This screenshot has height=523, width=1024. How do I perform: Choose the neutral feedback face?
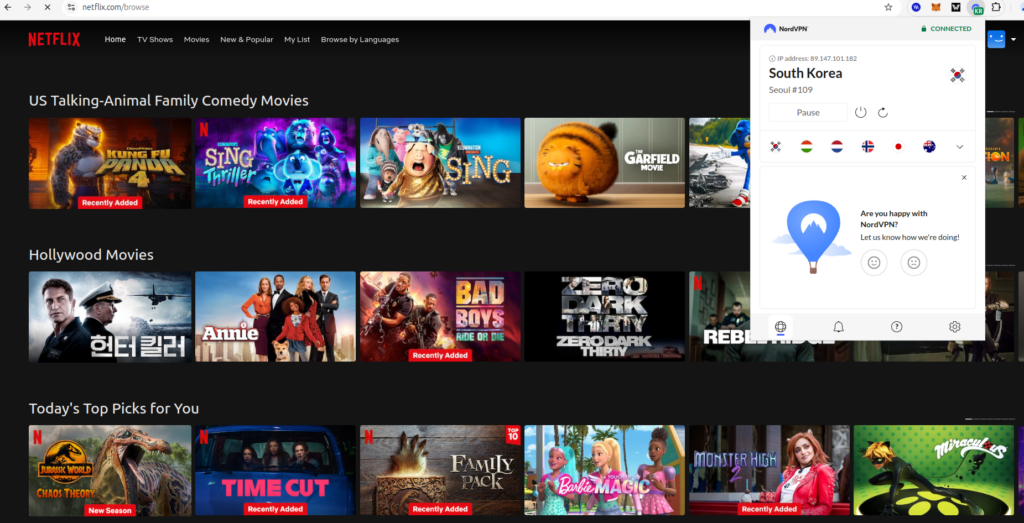pyautogui.click(x=914, y=262)
